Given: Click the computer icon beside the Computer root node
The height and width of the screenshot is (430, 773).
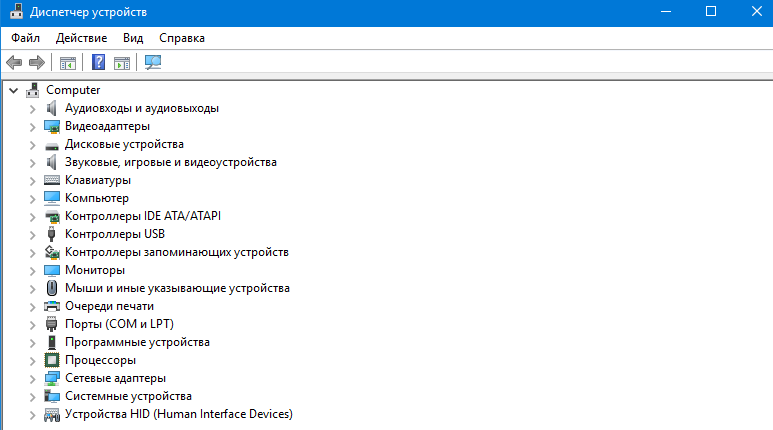Looking at the screenshot, I should [x=33, y=90].
